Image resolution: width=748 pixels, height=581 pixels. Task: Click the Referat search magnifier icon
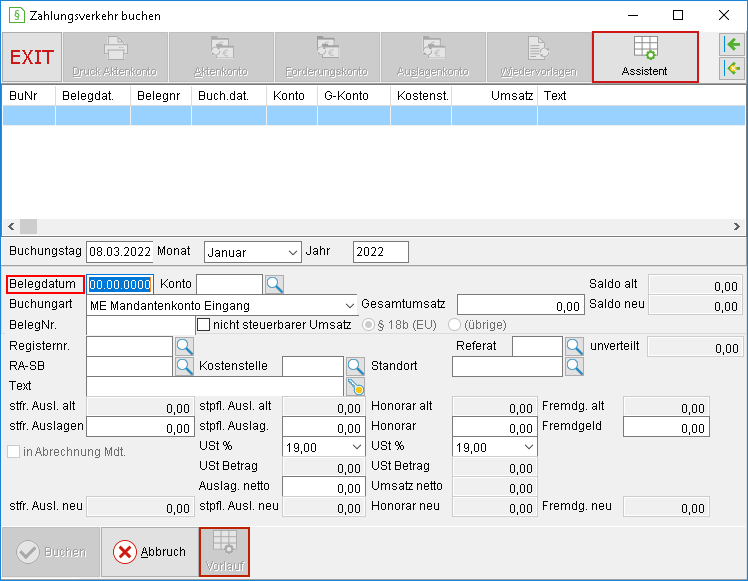point(574,346)
